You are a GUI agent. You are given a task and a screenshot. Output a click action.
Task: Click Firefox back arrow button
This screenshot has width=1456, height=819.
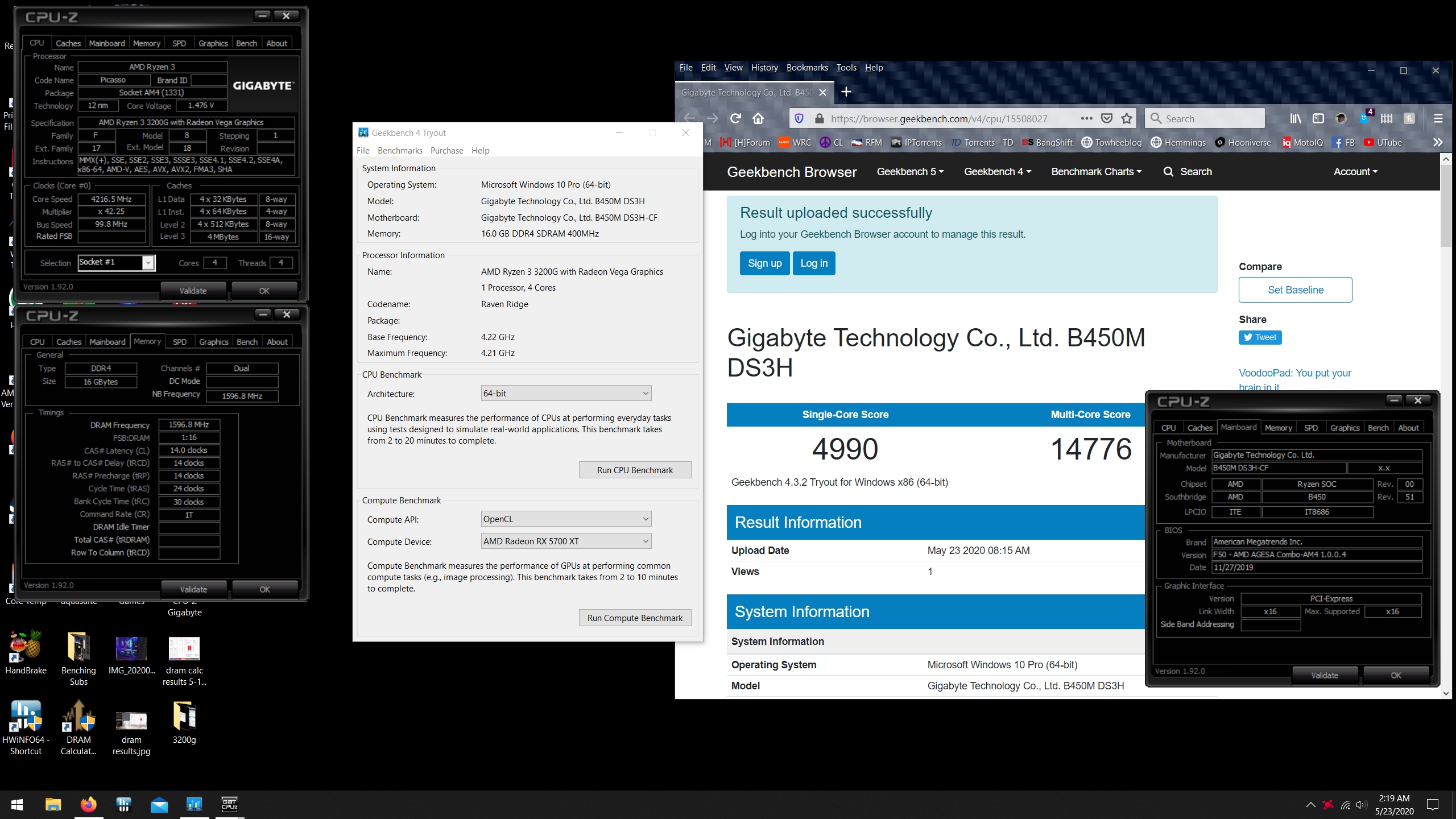(689, 118)
